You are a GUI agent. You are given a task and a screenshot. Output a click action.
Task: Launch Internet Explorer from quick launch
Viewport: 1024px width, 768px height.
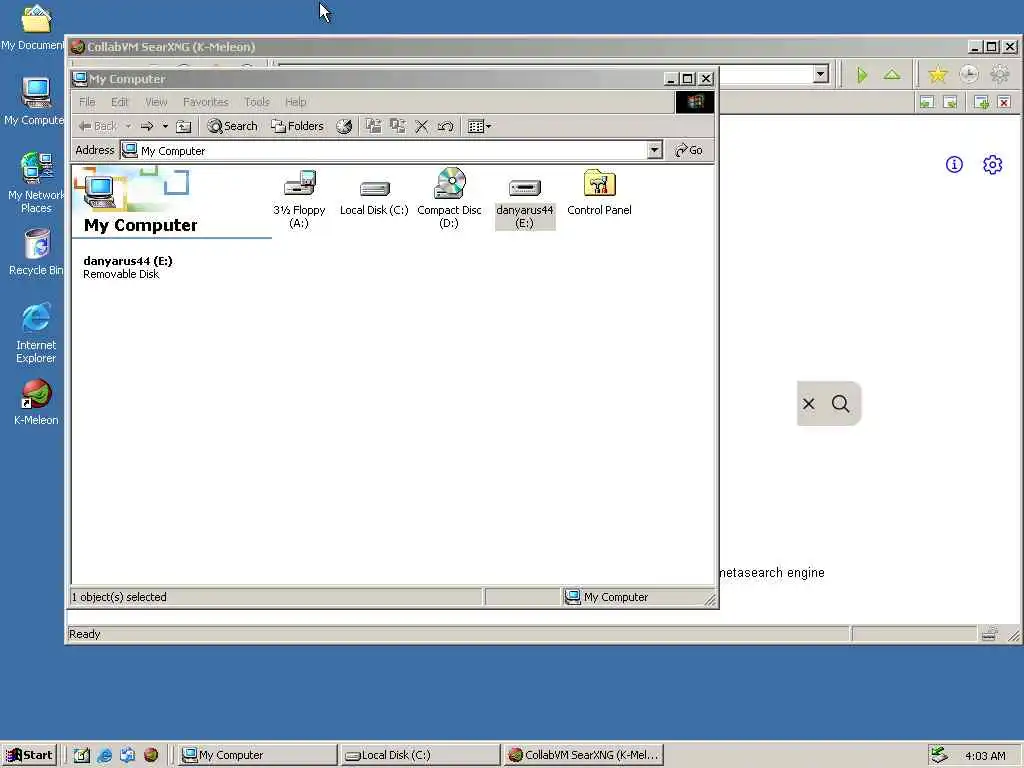click(104, 755)
